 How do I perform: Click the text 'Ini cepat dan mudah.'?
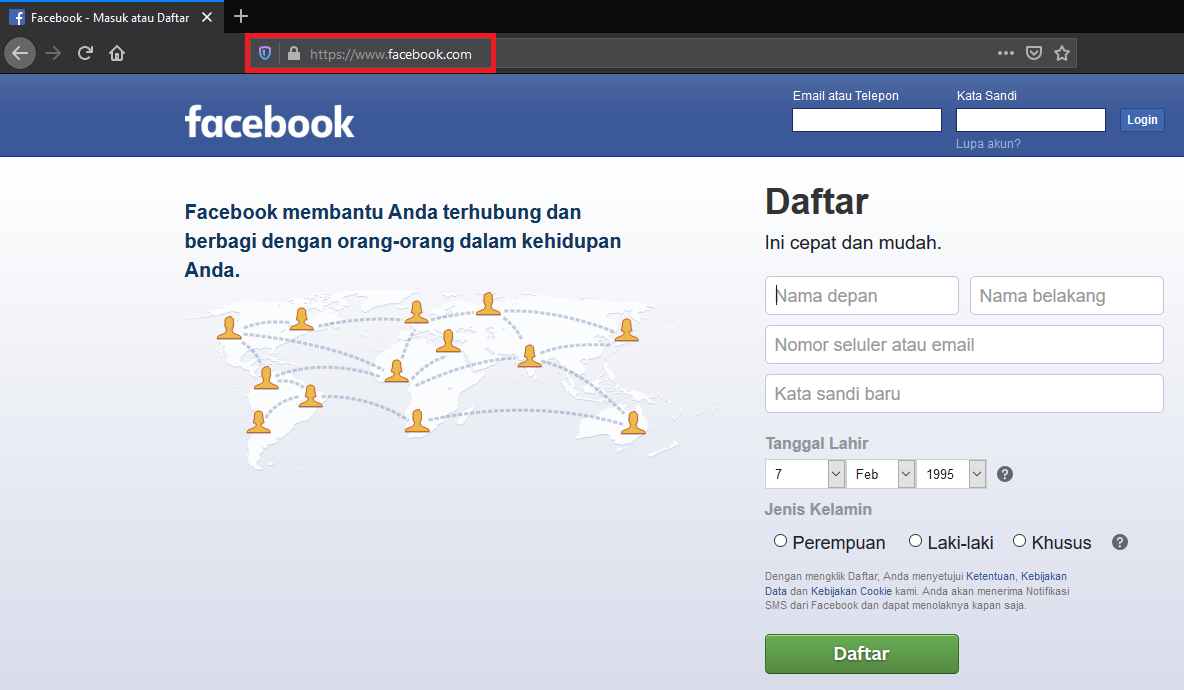point(853,242)
